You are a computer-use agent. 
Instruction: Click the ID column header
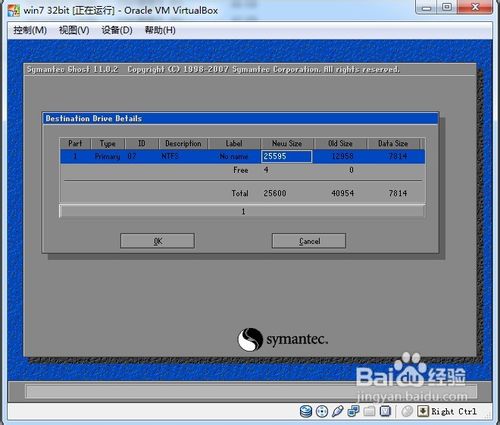coord(141,143)
